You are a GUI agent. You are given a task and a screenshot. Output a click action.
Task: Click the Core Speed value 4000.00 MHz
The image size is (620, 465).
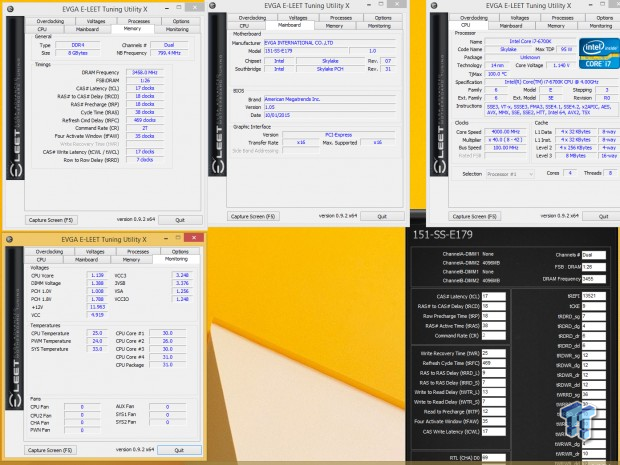[506, 132]
